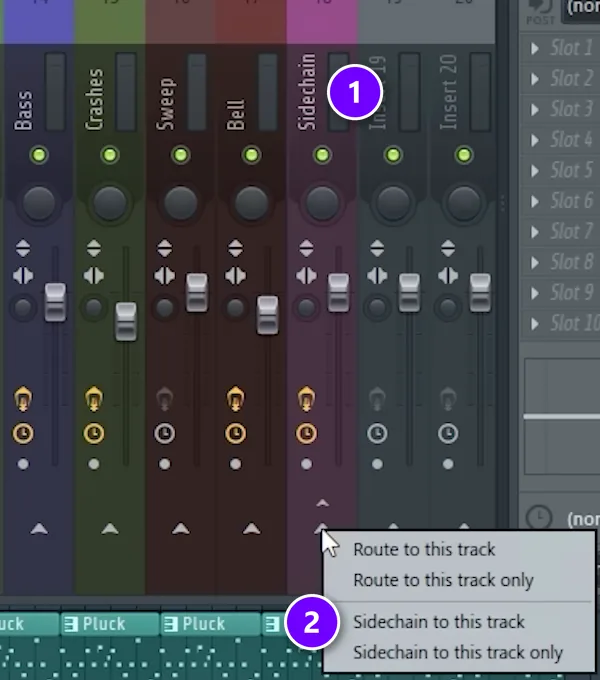The image size is (600, 680).
Task: Click the Sweep stereo separation knob
Action: tap(165, 308)
